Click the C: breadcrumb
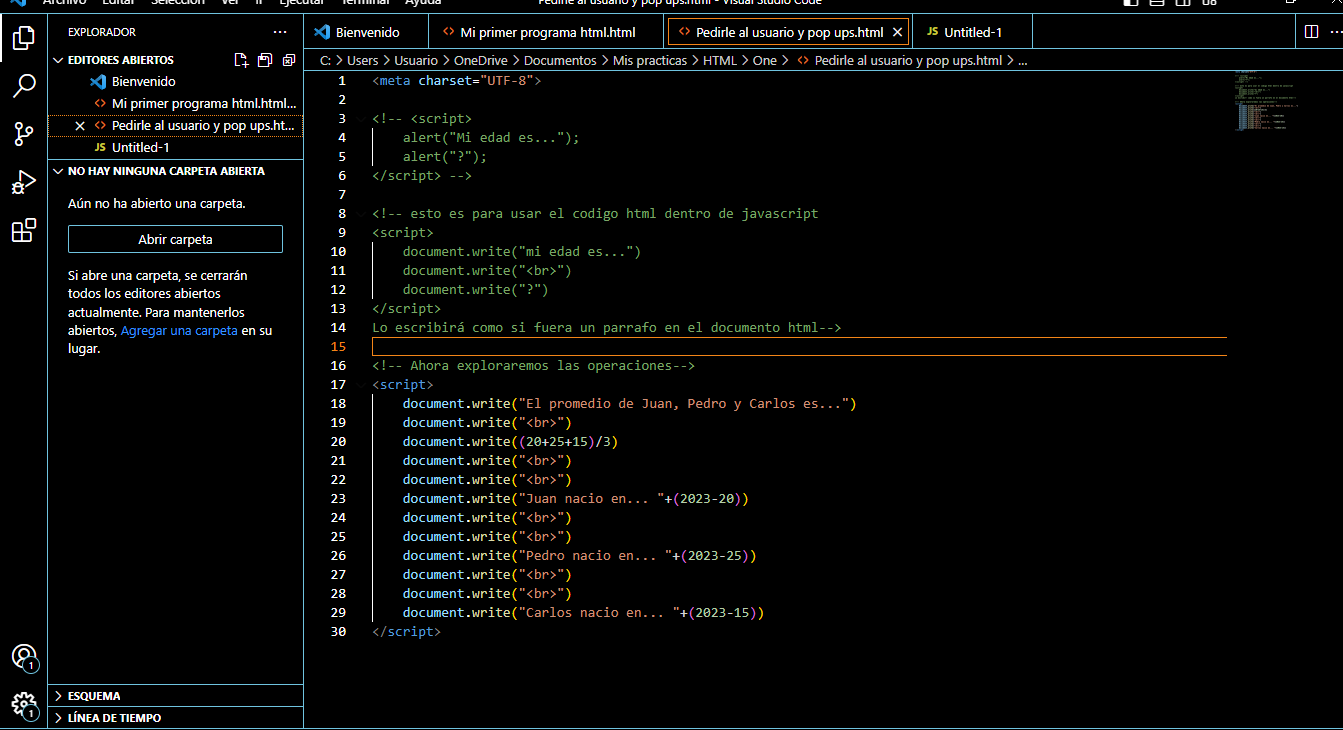Image resolution: width=1343 pixels, height=730 pixels. (325, 60)
